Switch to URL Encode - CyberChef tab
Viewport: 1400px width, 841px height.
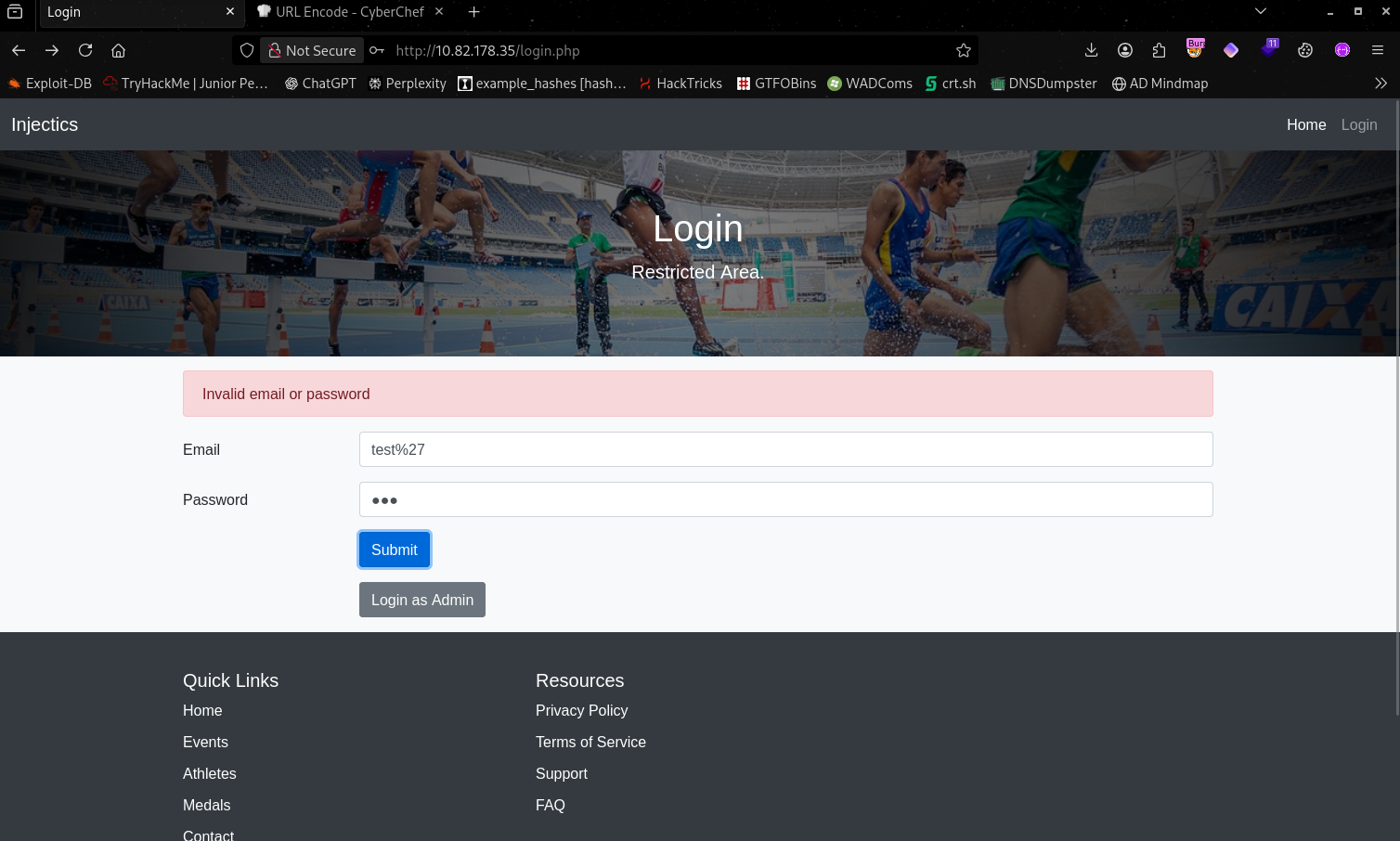coord(348,12)
